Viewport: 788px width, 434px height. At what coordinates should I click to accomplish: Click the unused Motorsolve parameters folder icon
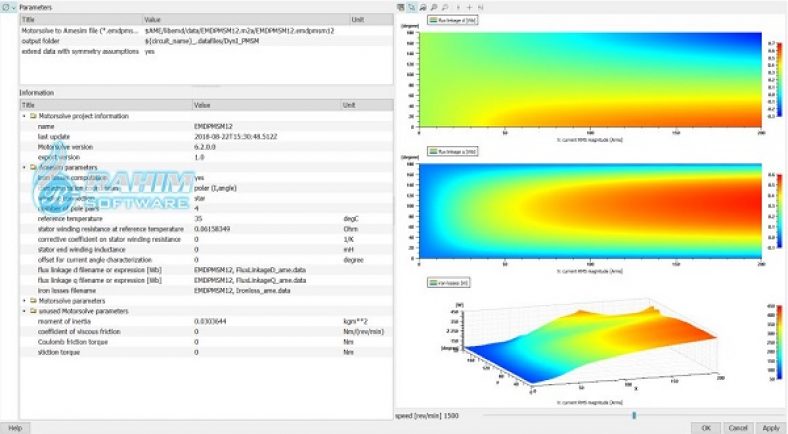(x=33, y=310)
